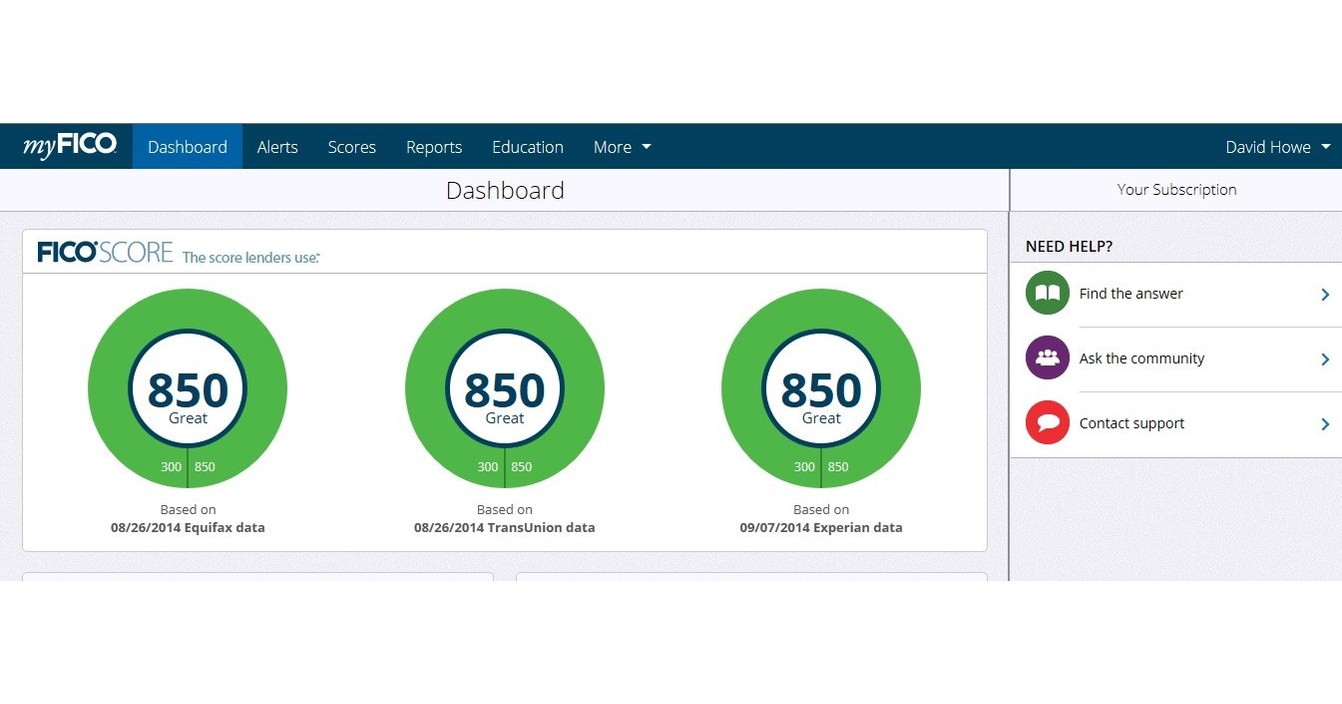Expand the More dropdown menu
Viewport: 1342px width, 704px height.
[621, 147]
